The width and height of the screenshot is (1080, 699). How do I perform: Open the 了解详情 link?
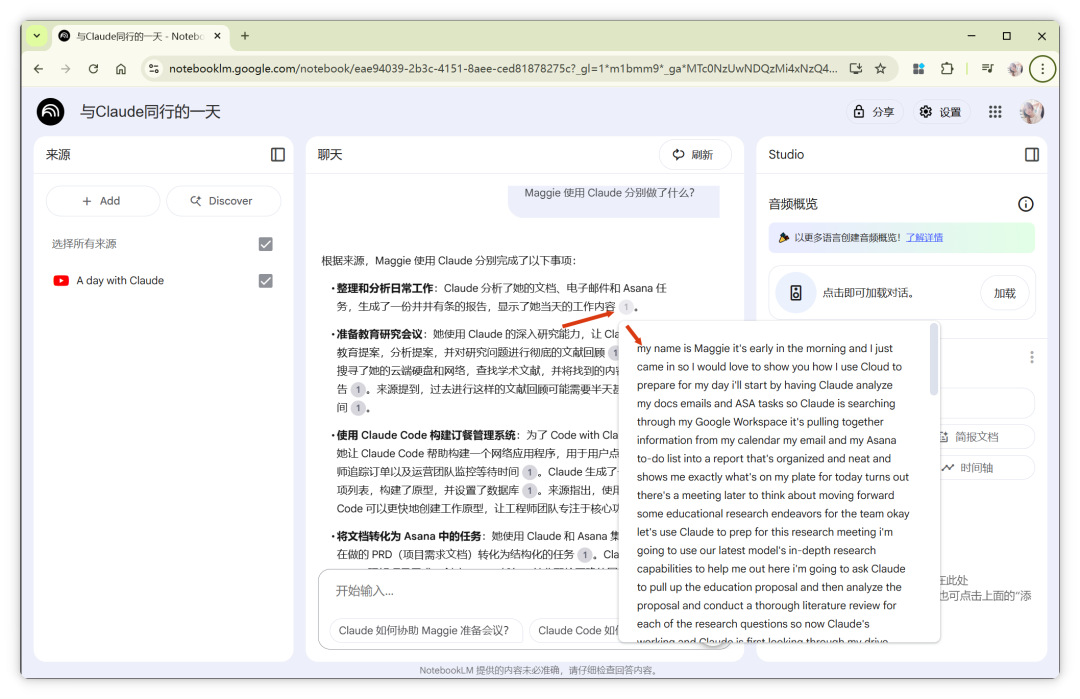pyautogui.click(x=924, y=238)
